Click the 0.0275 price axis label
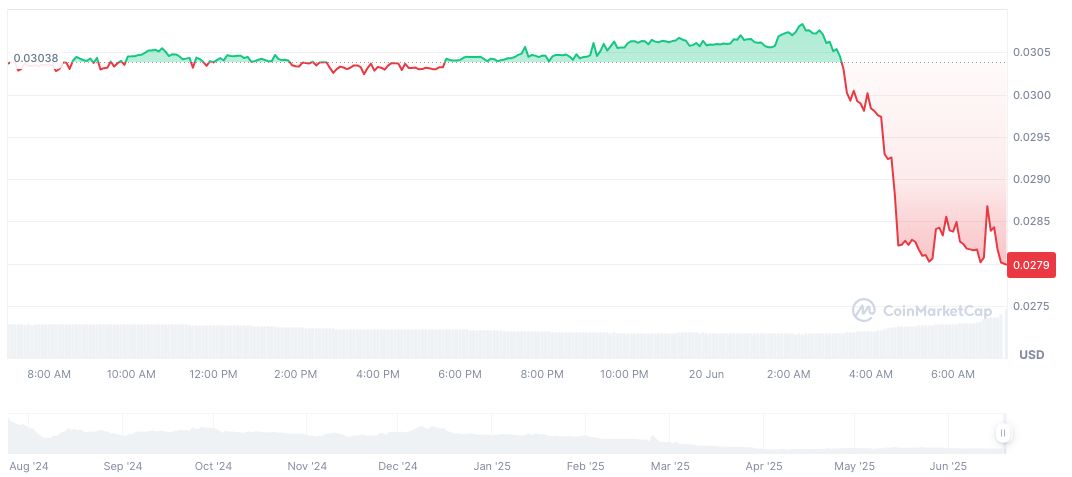Image resolution: width=1072 pixels, height=477 pixels. coord(1029,306)
